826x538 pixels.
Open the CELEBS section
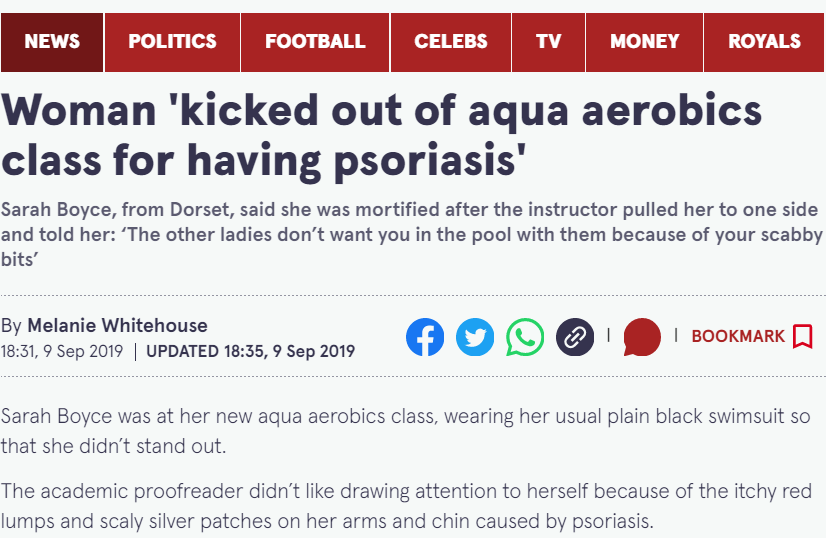451,42
